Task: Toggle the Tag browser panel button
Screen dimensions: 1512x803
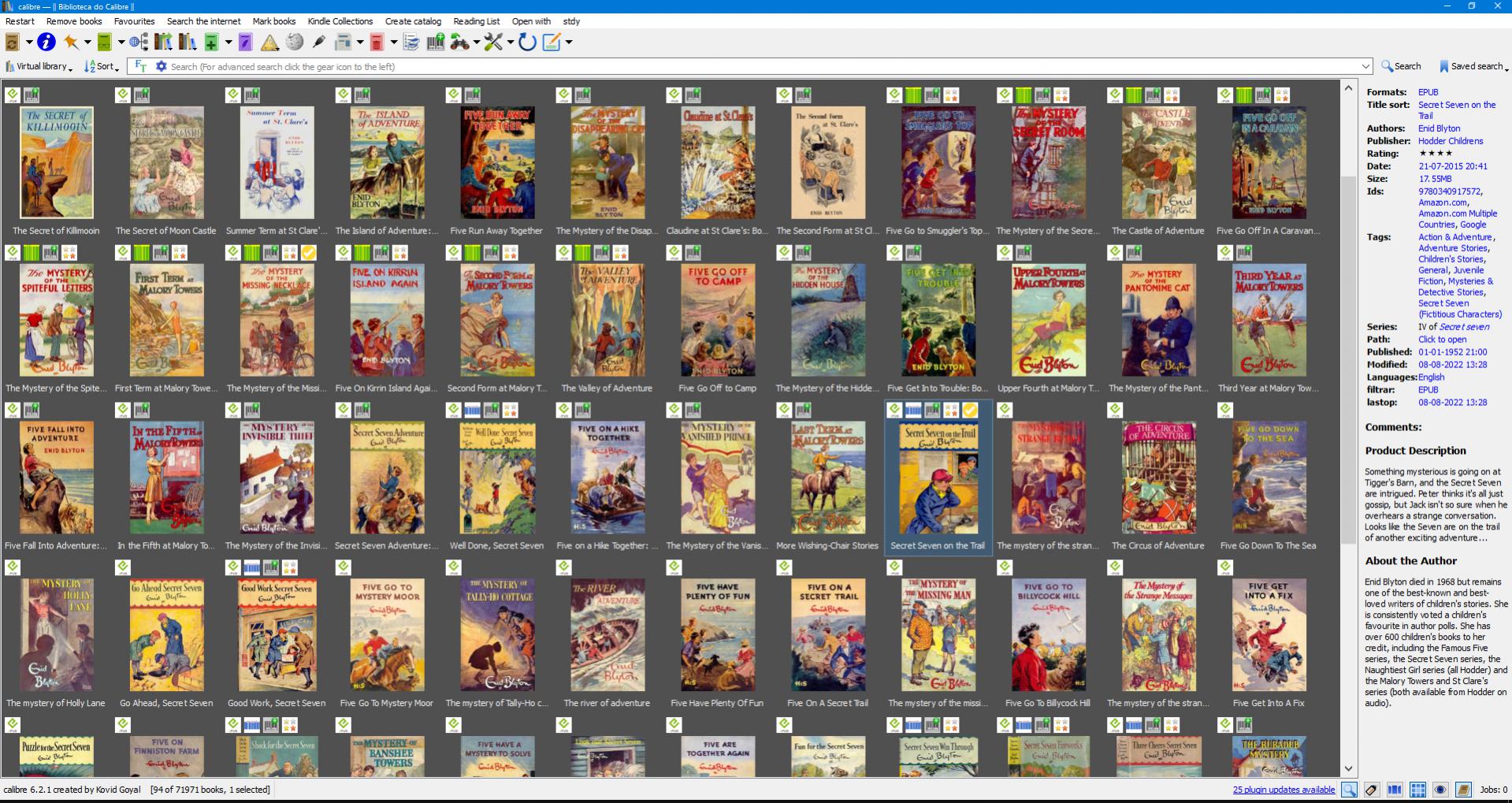Action: tap(1372, 790)
